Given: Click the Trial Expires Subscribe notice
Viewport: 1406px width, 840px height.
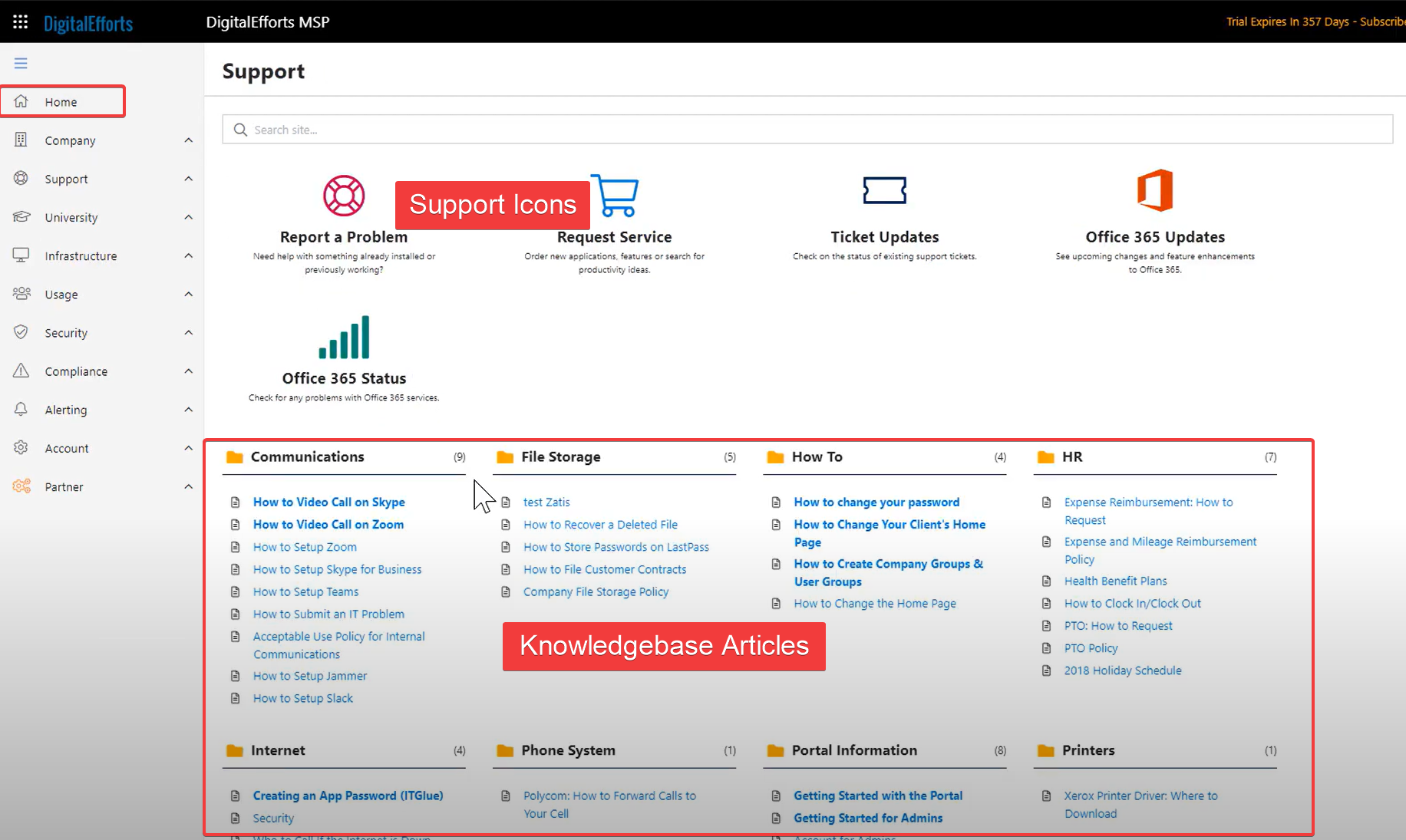Looking at the screenshot, I should (1315, 21).
